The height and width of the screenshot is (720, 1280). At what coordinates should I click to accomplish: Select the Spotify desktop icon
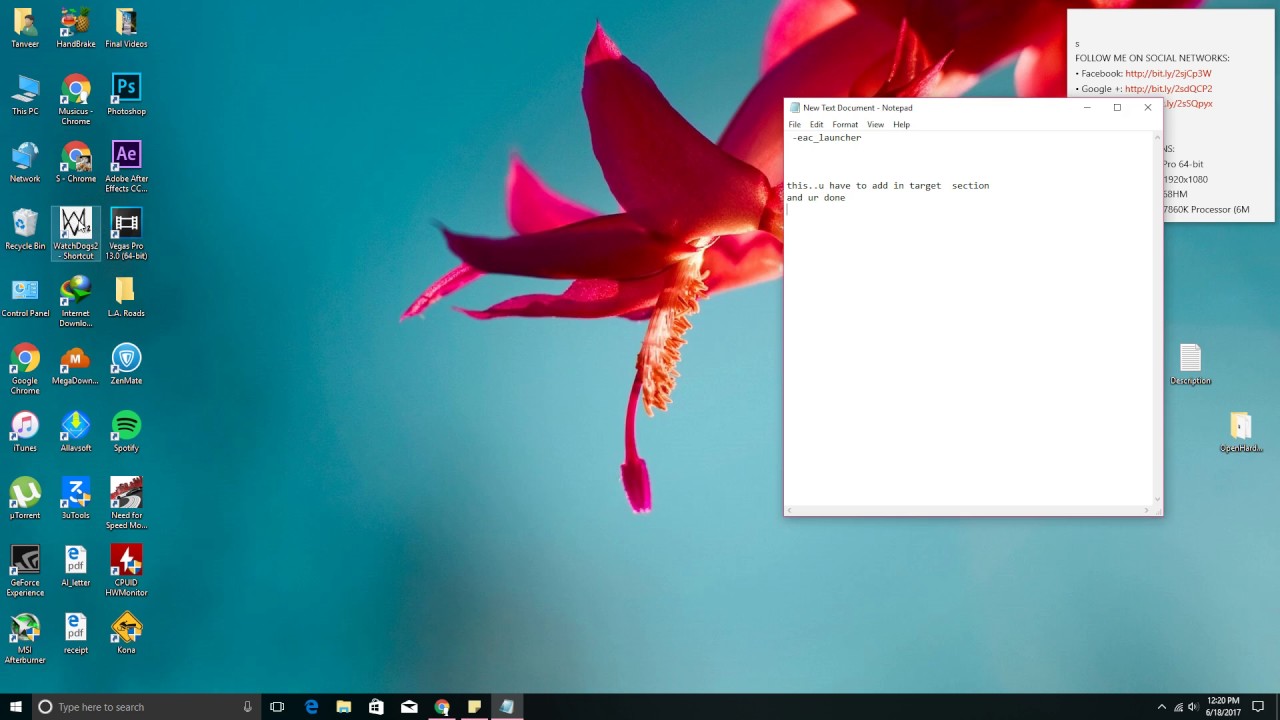click(126, 431)
